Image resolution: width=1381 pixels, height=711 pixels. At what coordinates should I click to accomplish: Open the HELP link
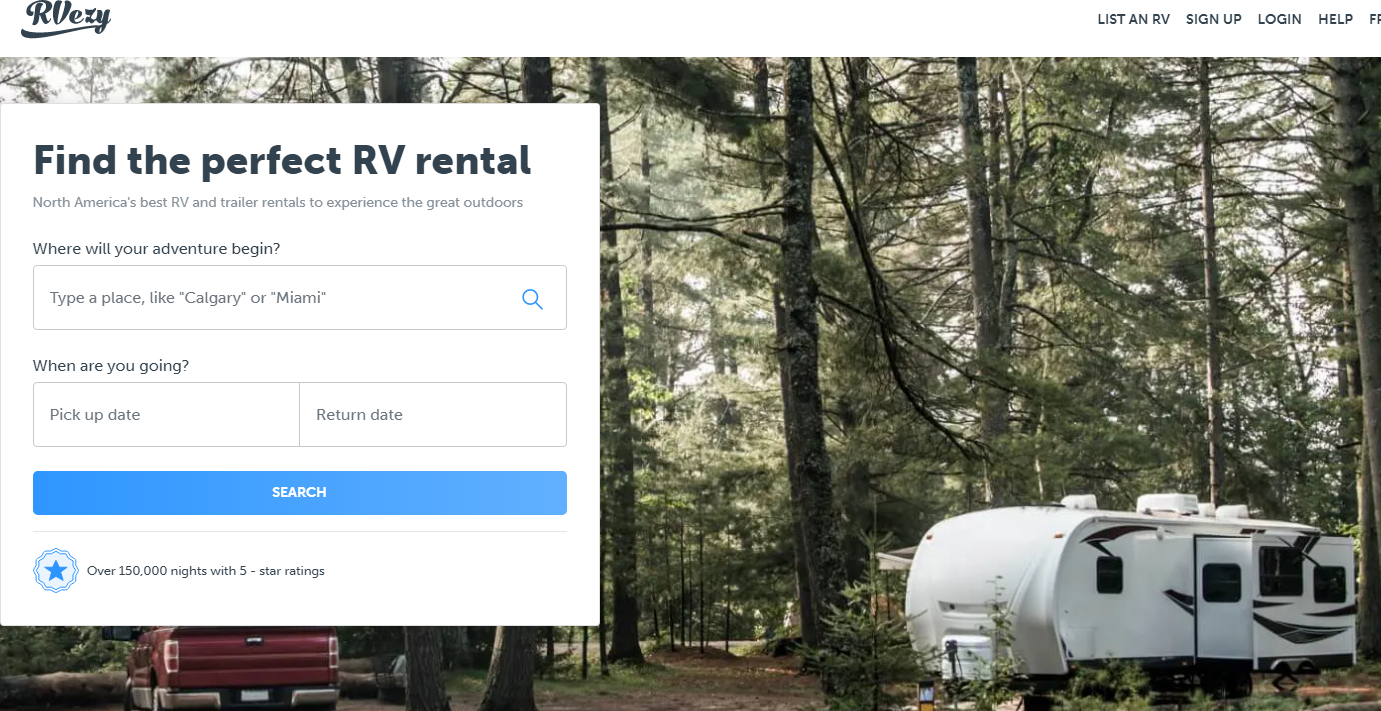point(1335,19)
